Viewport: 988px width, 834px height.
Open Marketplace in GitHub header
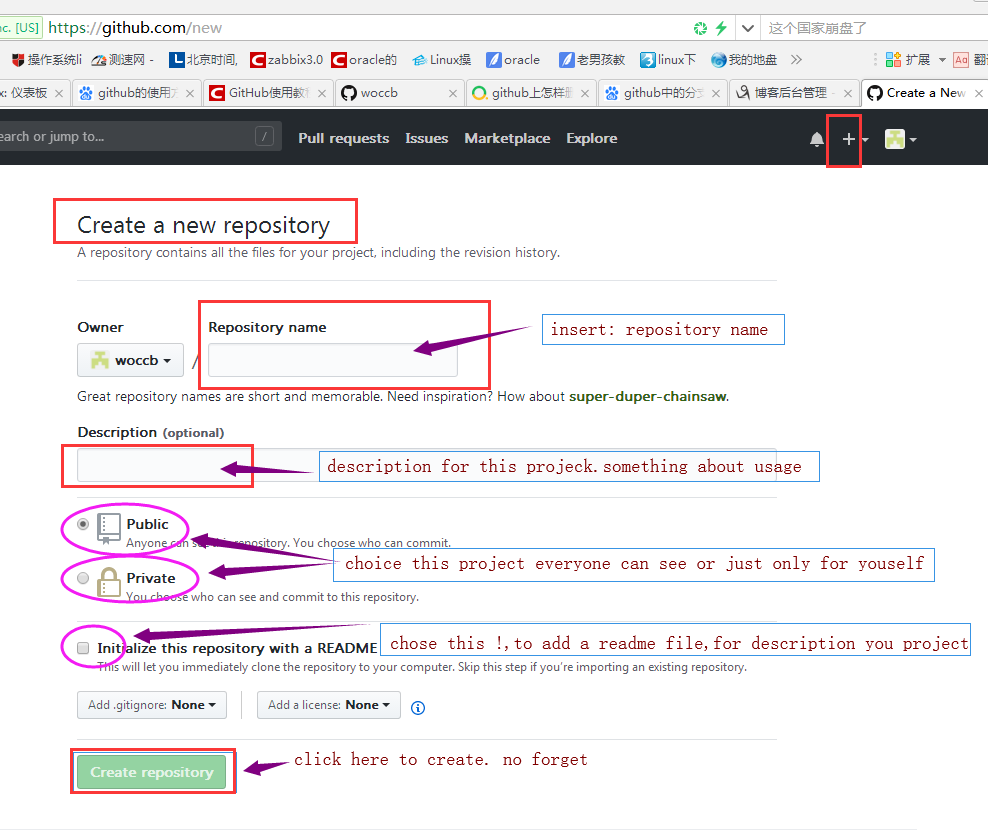tap(507, 139)
